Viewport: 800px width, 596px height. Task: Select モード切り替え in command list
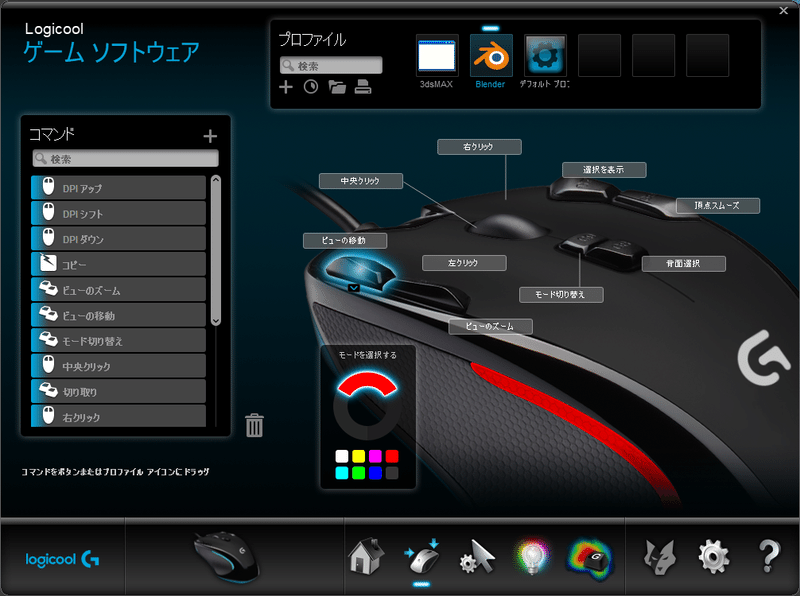click(118, 341)
